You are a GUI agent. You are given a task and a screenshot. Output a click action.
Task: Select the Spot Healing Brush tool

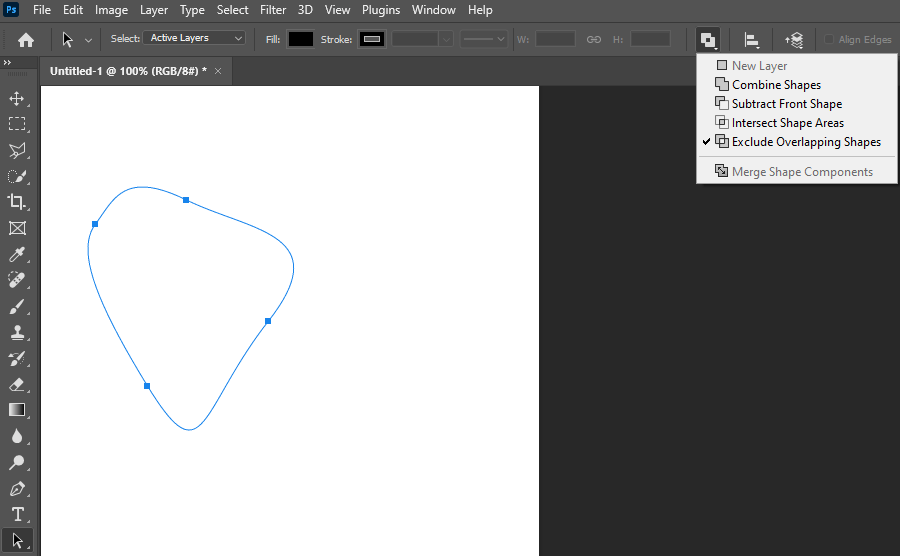(17, 280)
